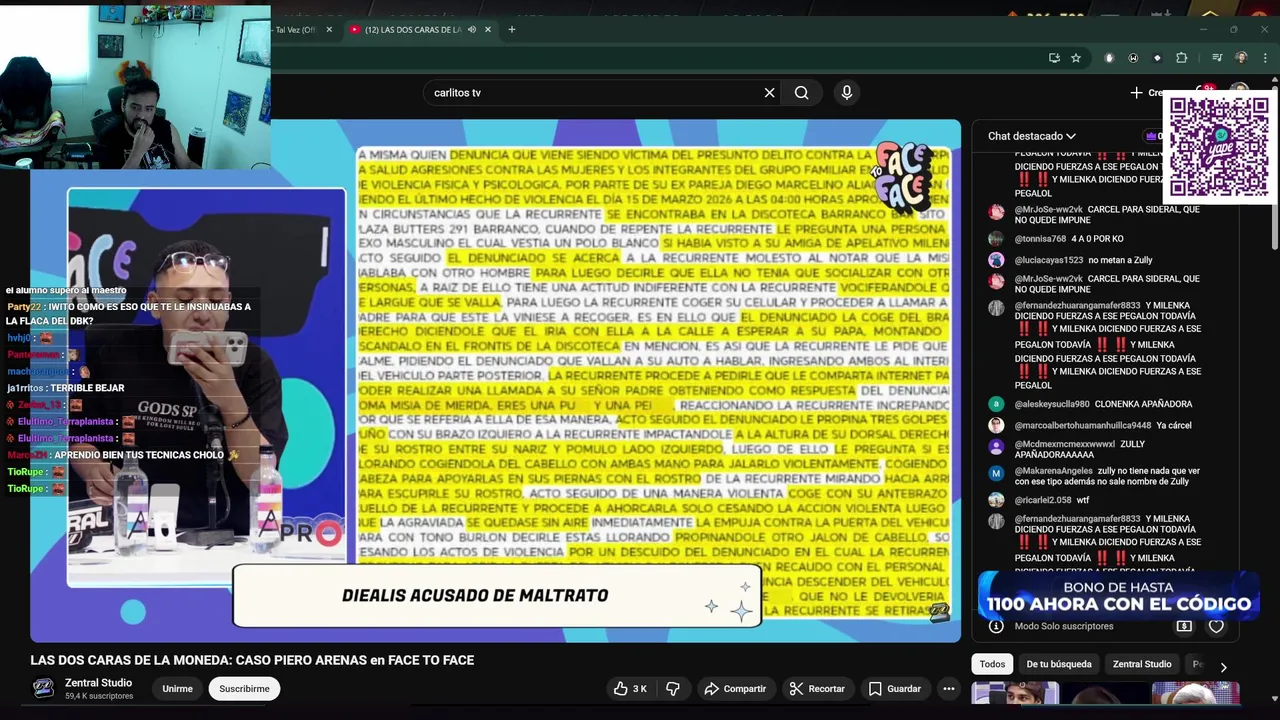Screen dimensions: 1280x720
Task: Click the video title 'LAS DOS CARAS DE LA MONEDA'
Action: pos(252,660)
